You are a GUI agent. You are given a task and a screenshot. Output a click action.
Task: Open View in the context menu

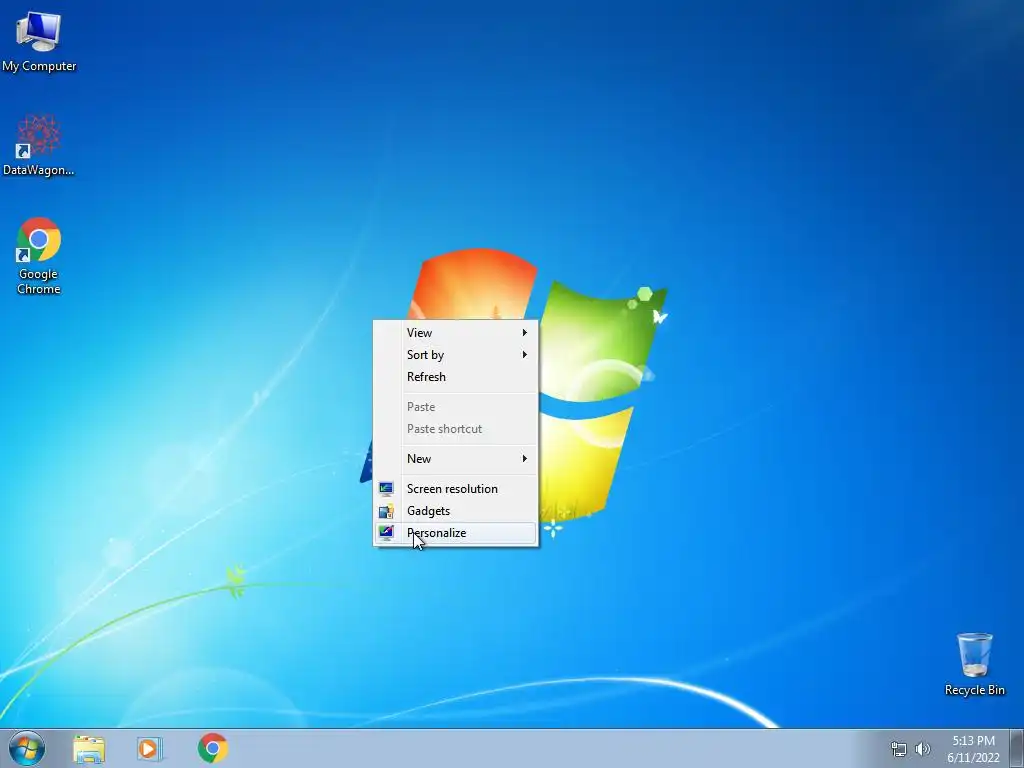pos(456,332)
